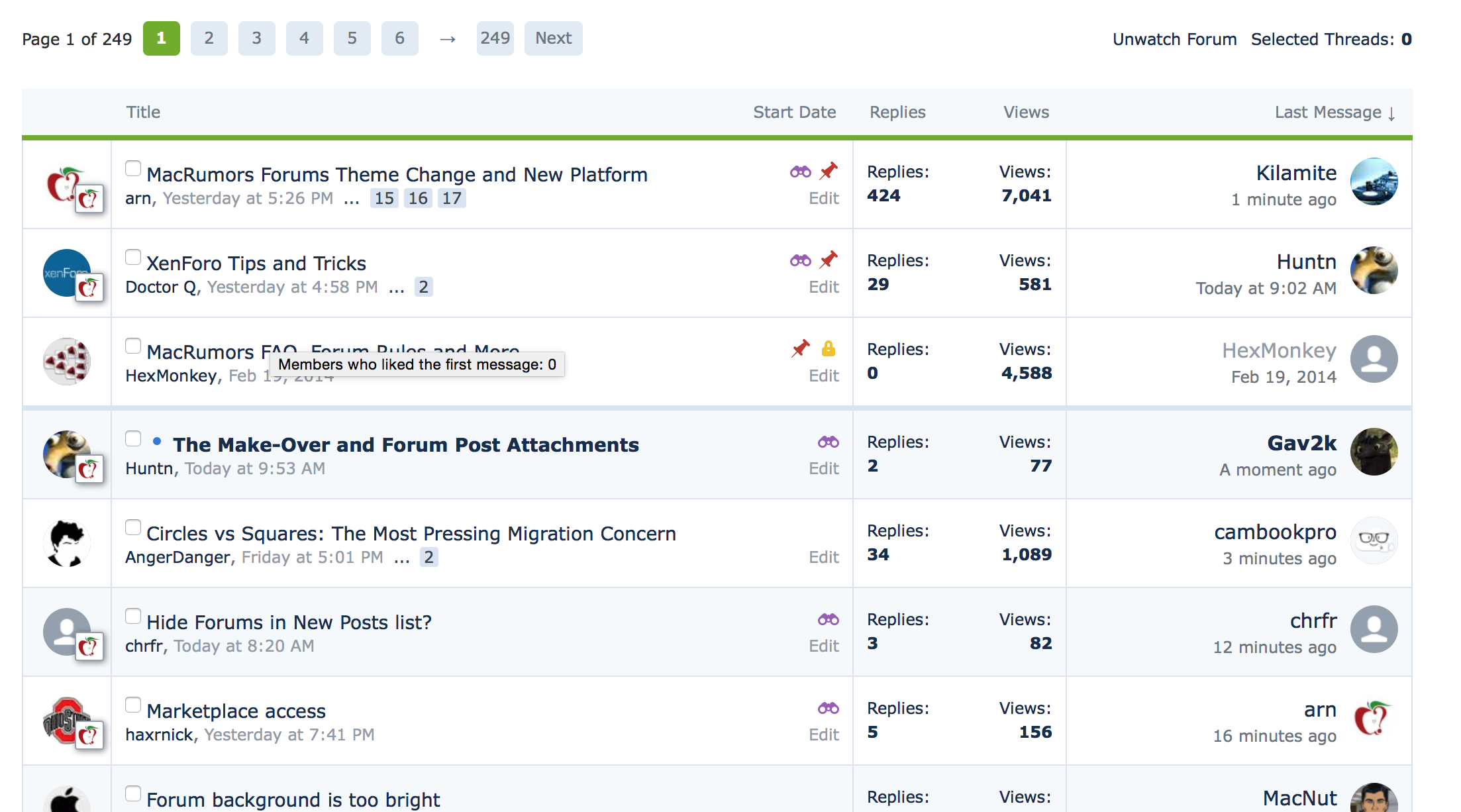Click watched binoculars icon on MacRumors Forums Theme Change thread
Screen dimensions: 1461x812
click(800, 172)
